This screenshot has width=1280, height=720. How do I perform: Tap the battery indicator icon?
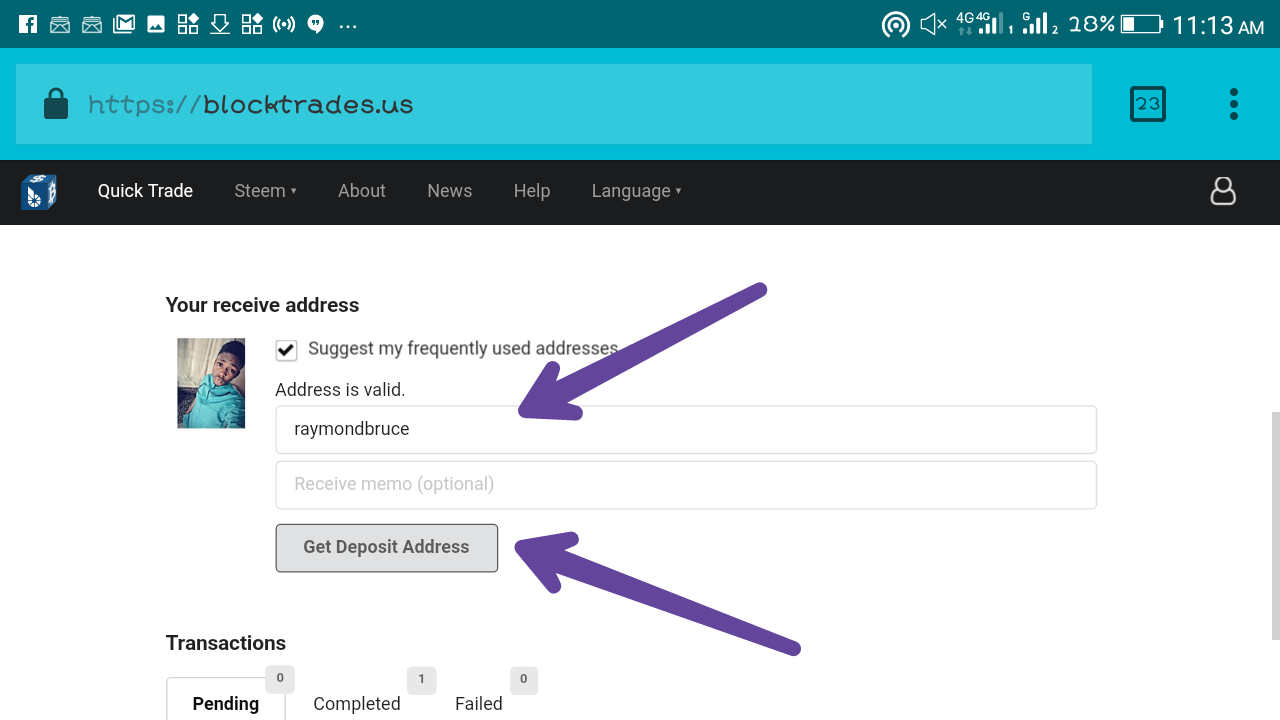point(1141,24)
